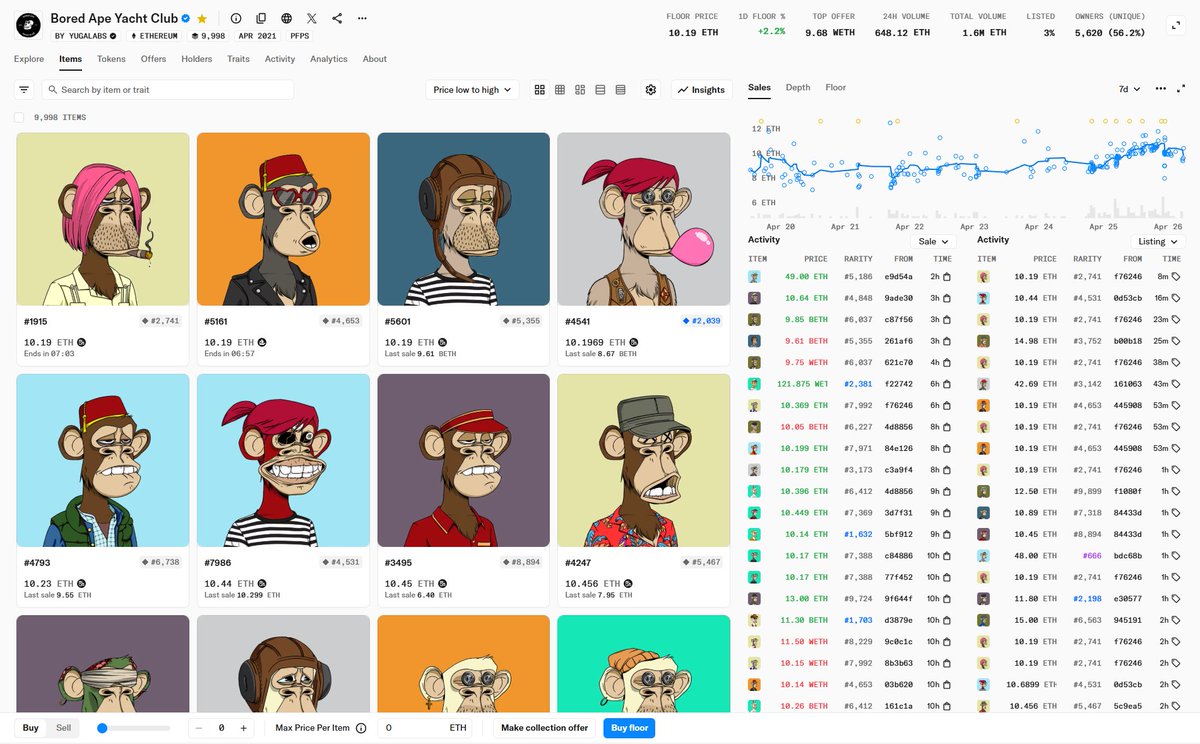
Task: Open display settings gear
Action: click(651, 90)
